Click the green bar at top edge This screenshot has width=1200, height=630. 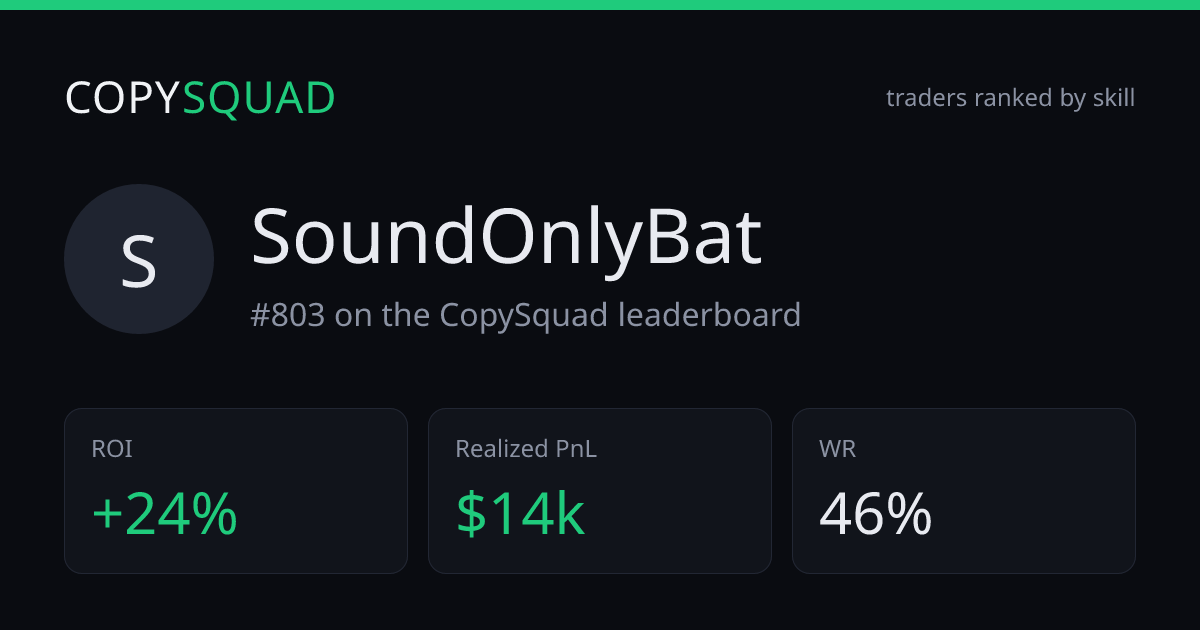[600, 5]
